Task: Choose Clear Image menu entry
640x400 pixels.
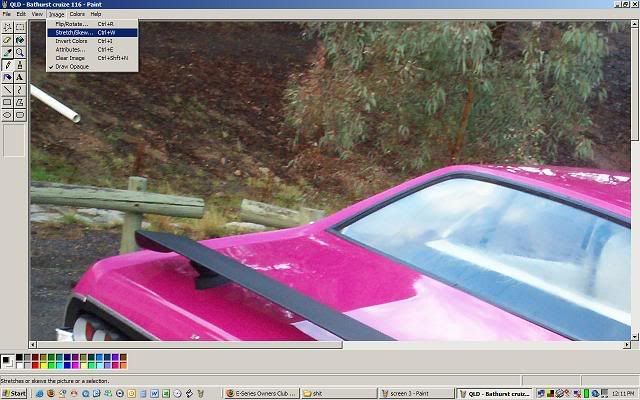Action: 92,58
